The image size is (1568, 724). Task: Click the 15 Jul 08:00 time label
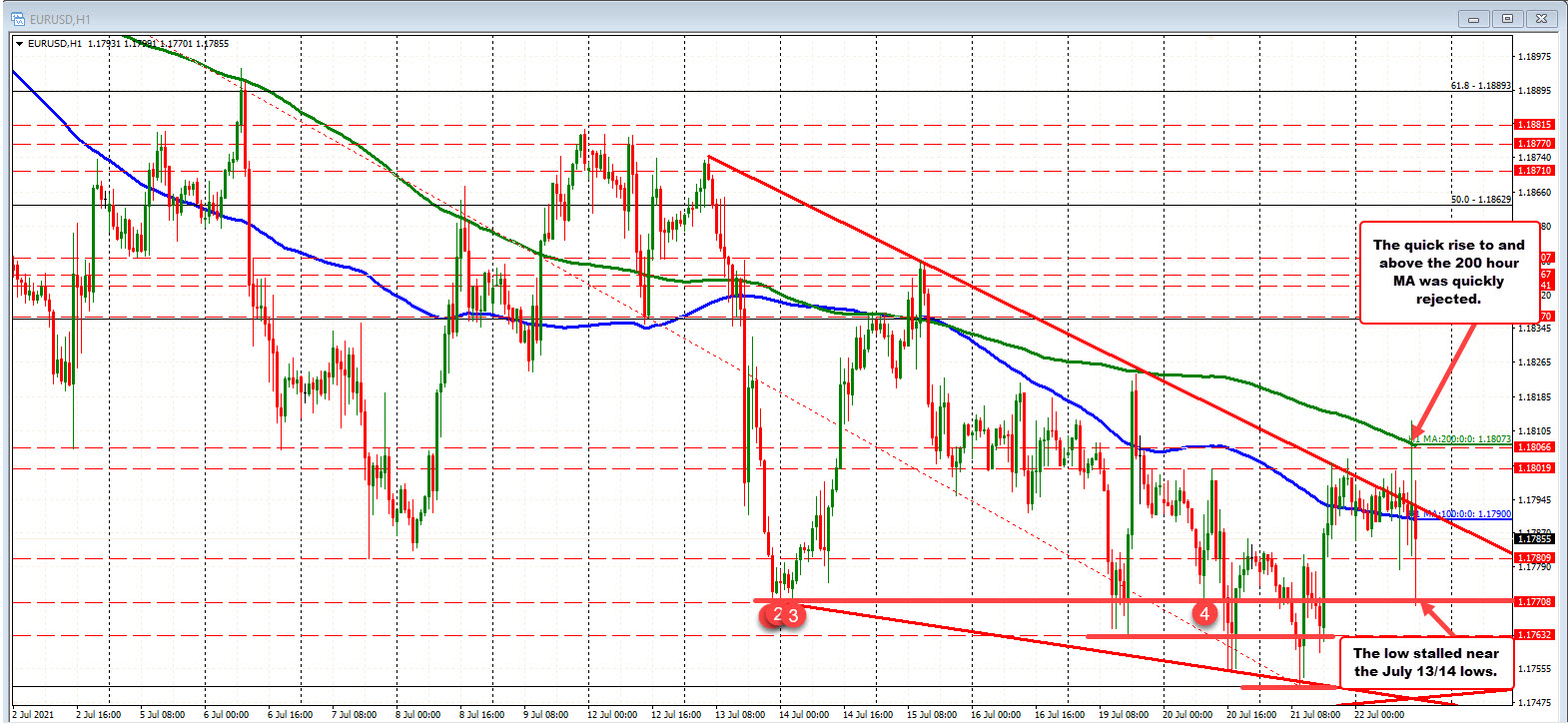click(x=932, y=715)
